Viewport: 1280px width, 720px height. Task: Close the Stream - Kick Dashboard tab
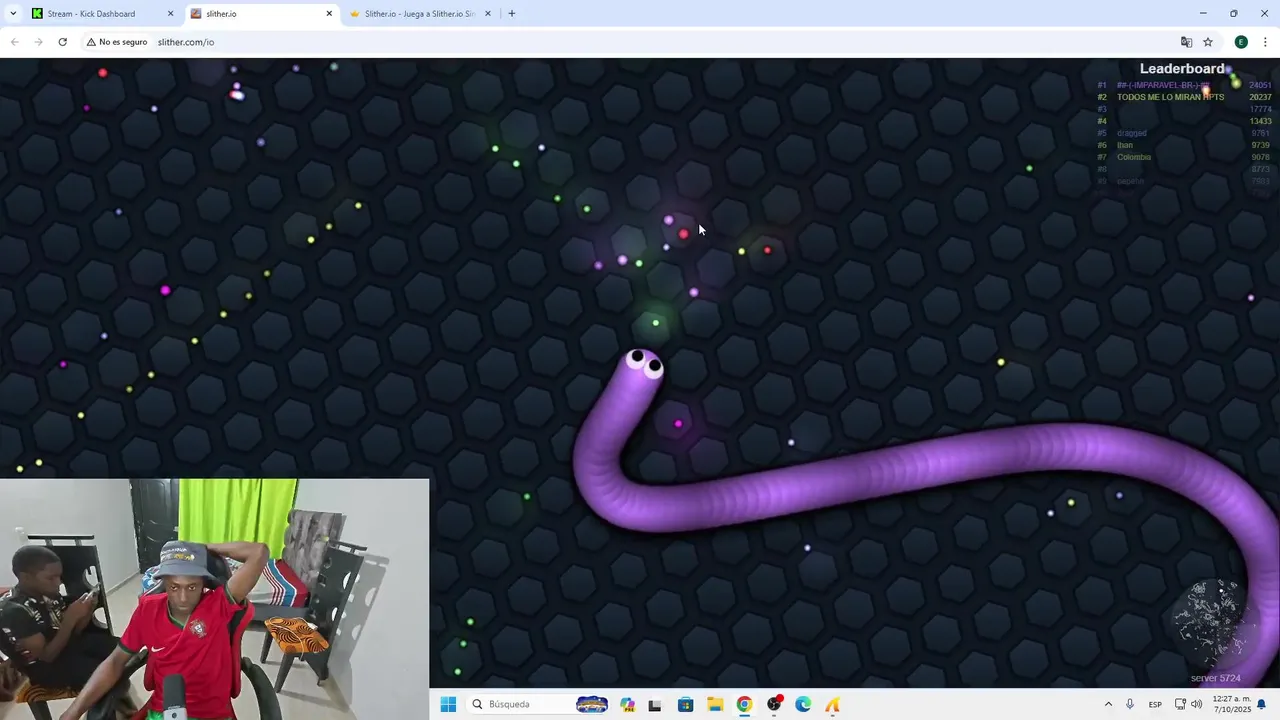coord(170,14)
